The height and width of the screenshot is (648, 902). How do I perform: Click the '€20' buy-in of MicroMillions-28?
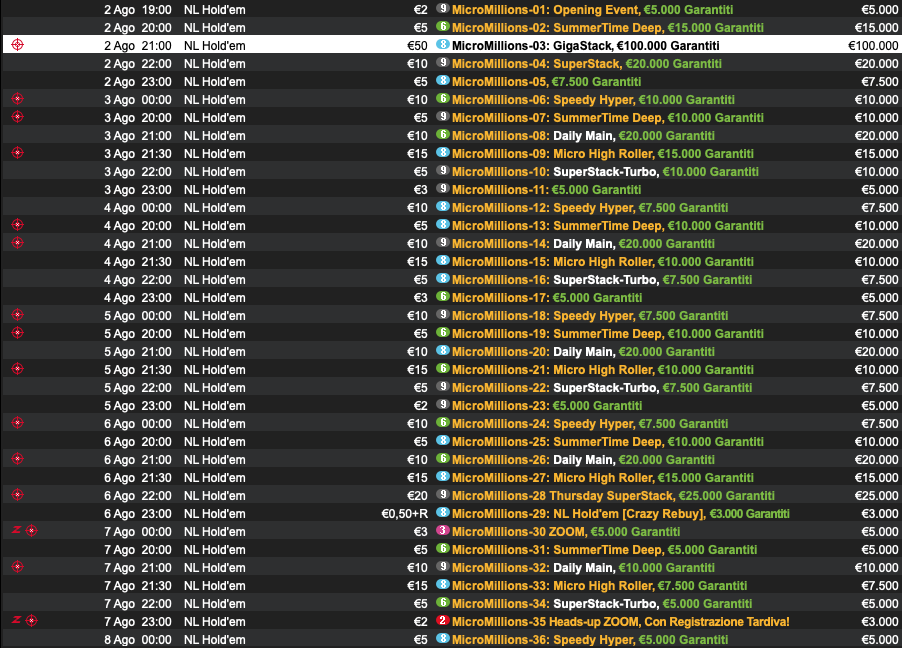[417, 496]
